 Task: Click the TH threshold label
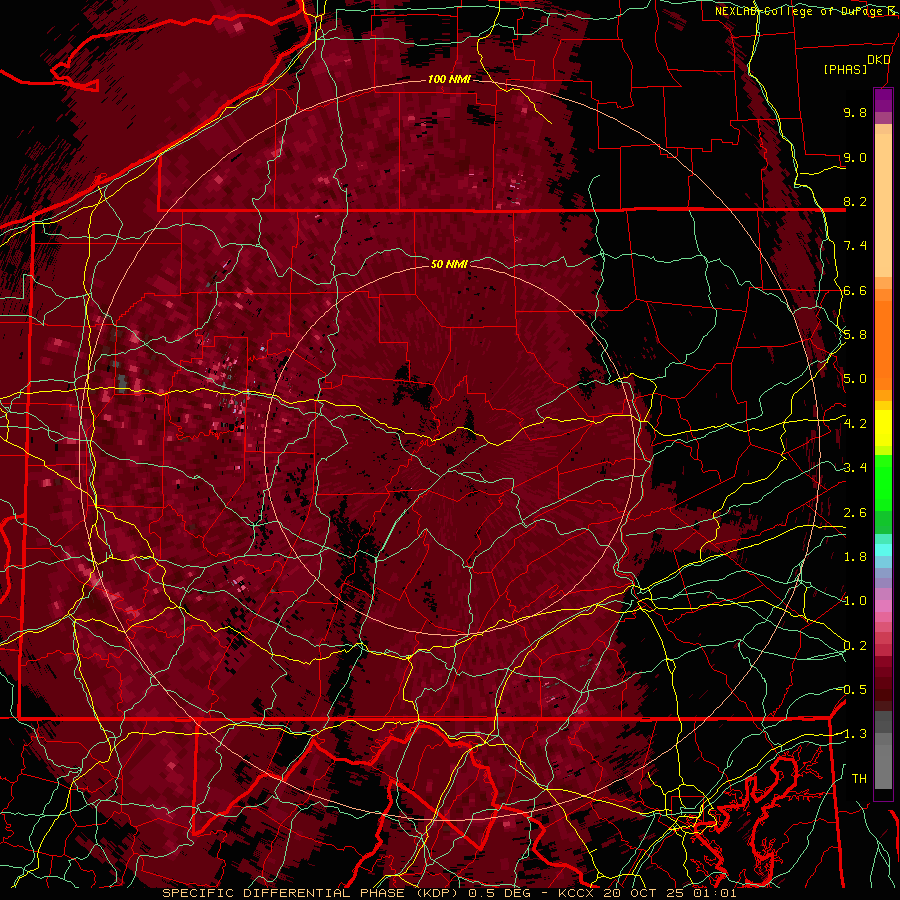(x=859, y=779)
